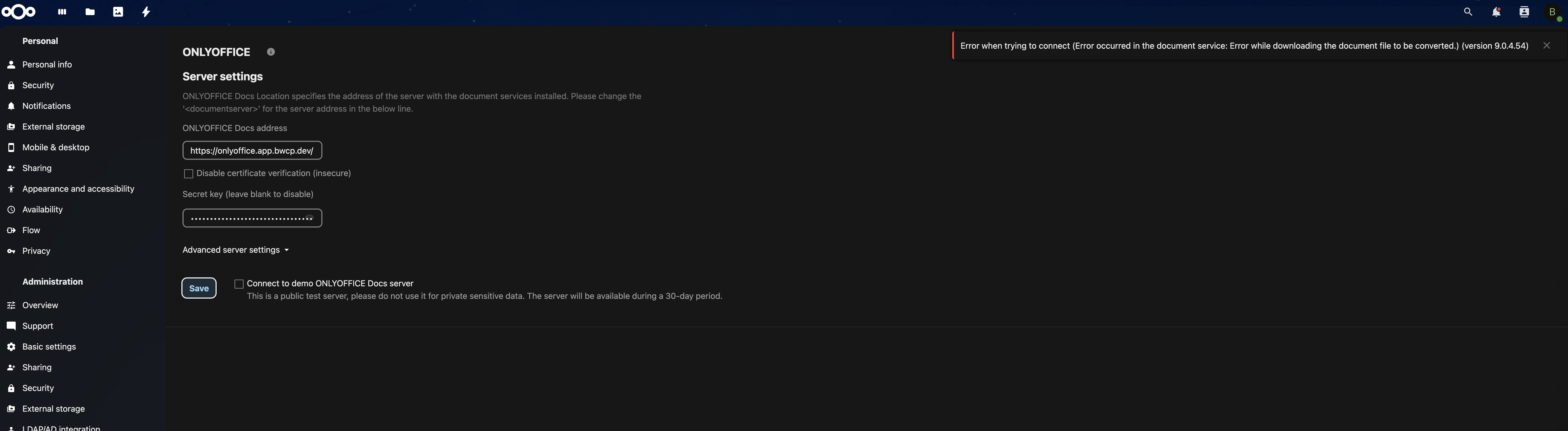
Task: Open the Activity lightning bolt icon
Action: click(x=146, y=11)
